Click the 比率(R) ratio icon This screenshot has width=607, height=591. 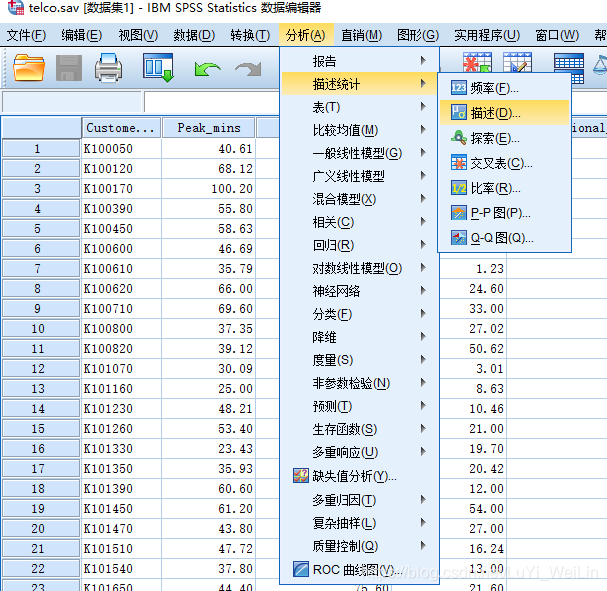point(458,188)
